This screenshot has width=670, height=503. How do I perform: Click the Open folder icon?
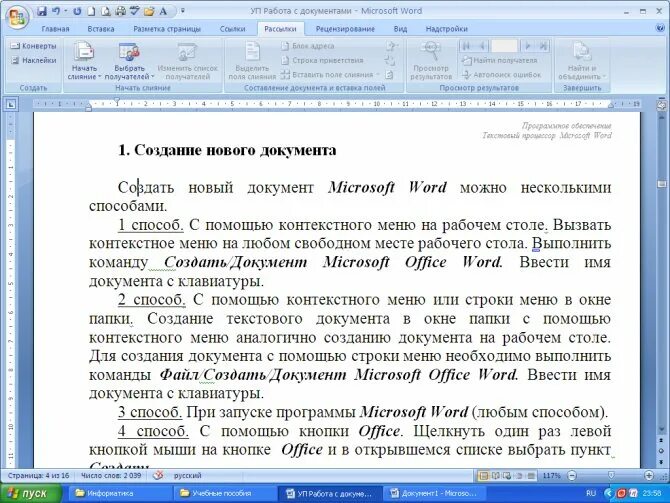click(149, 11)
